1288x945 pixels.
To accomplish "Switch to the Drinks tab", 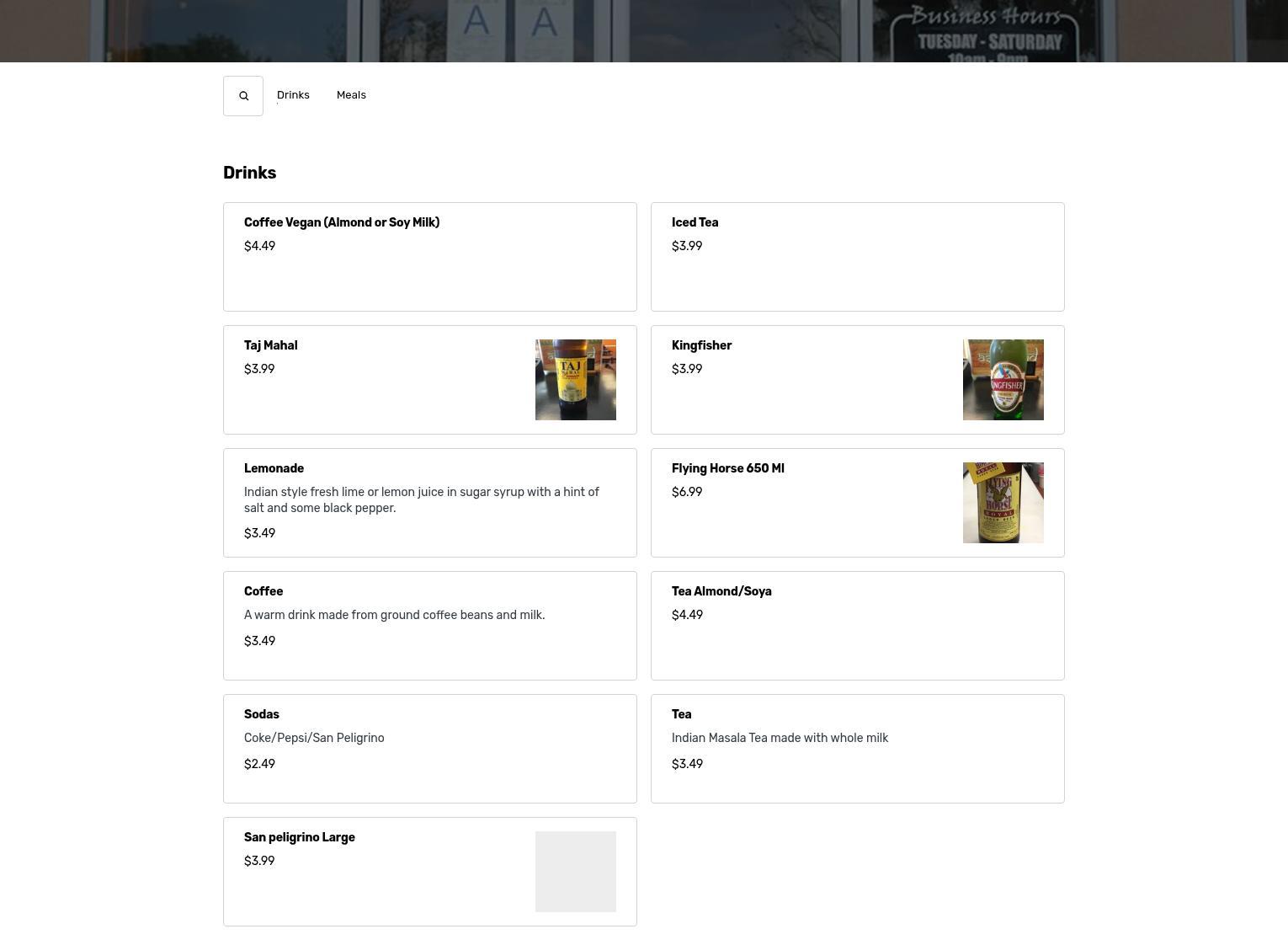I will click(x=293, y=95).
